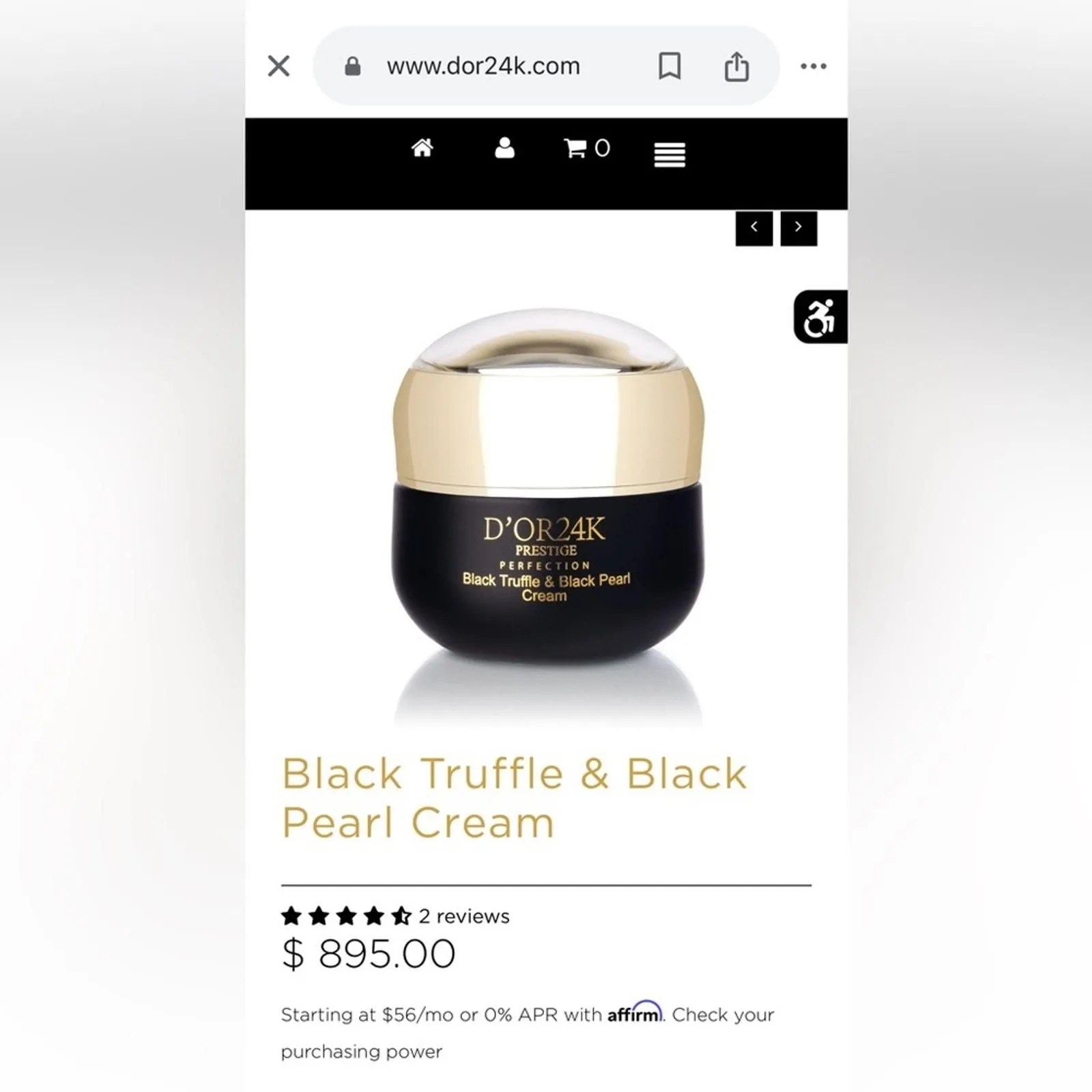Image resolution: width=1092 pixels, height=1092 pixels.
Task: Click the affirm logo
Action: click(635, 1012)
